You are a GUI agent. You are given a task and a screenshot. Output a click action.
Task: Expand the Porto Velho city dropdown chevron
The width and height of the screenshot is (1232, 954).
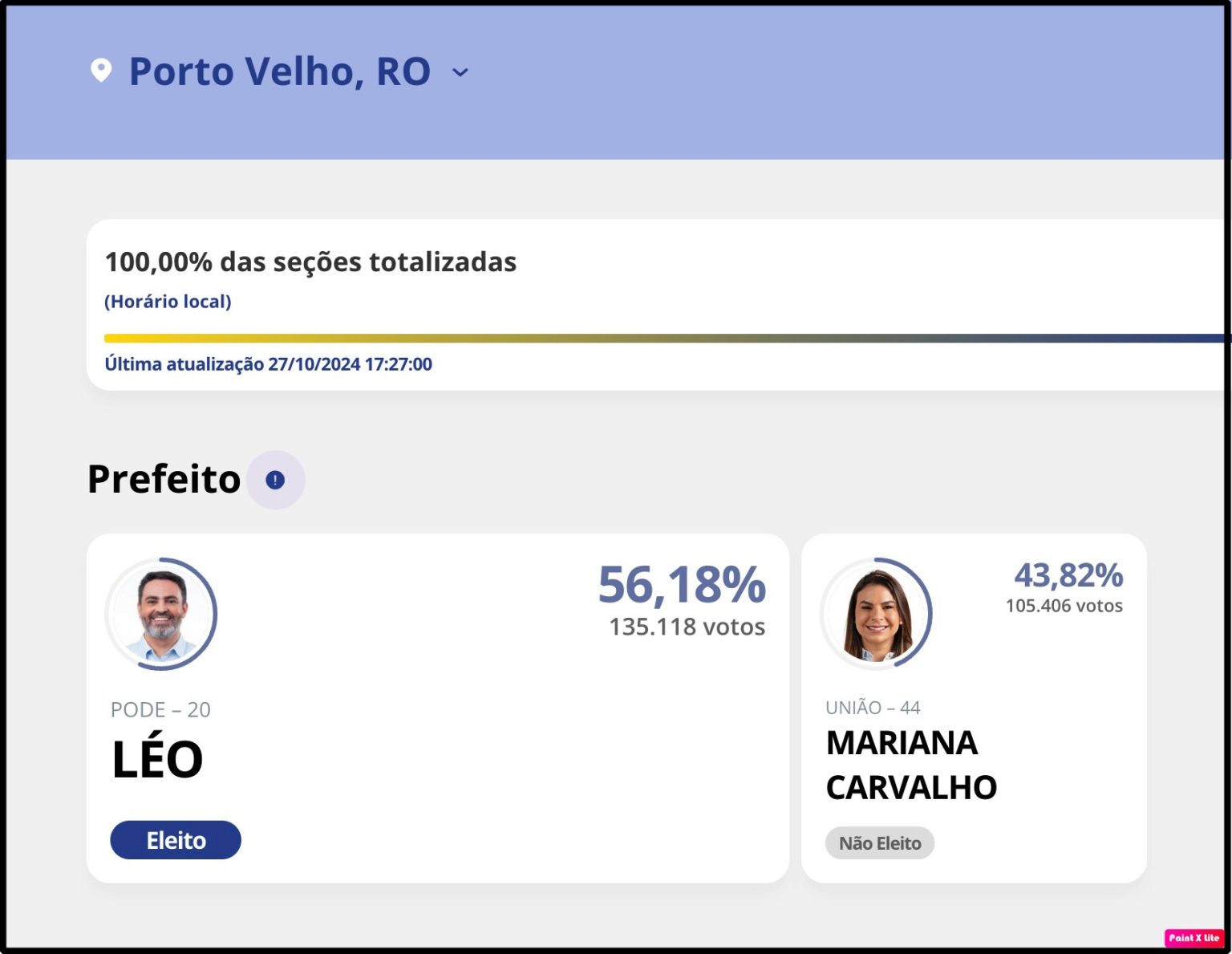click(460, 72)
